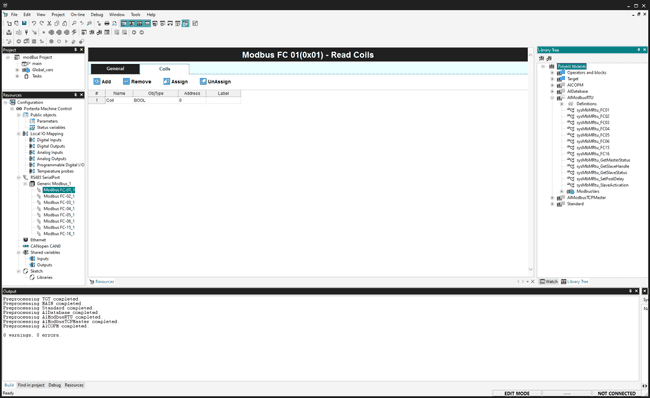The height and width of the screenshot is (398, 650).
Task: Click the Assign icon in Coils toolbar
Action: coord(166,82)
